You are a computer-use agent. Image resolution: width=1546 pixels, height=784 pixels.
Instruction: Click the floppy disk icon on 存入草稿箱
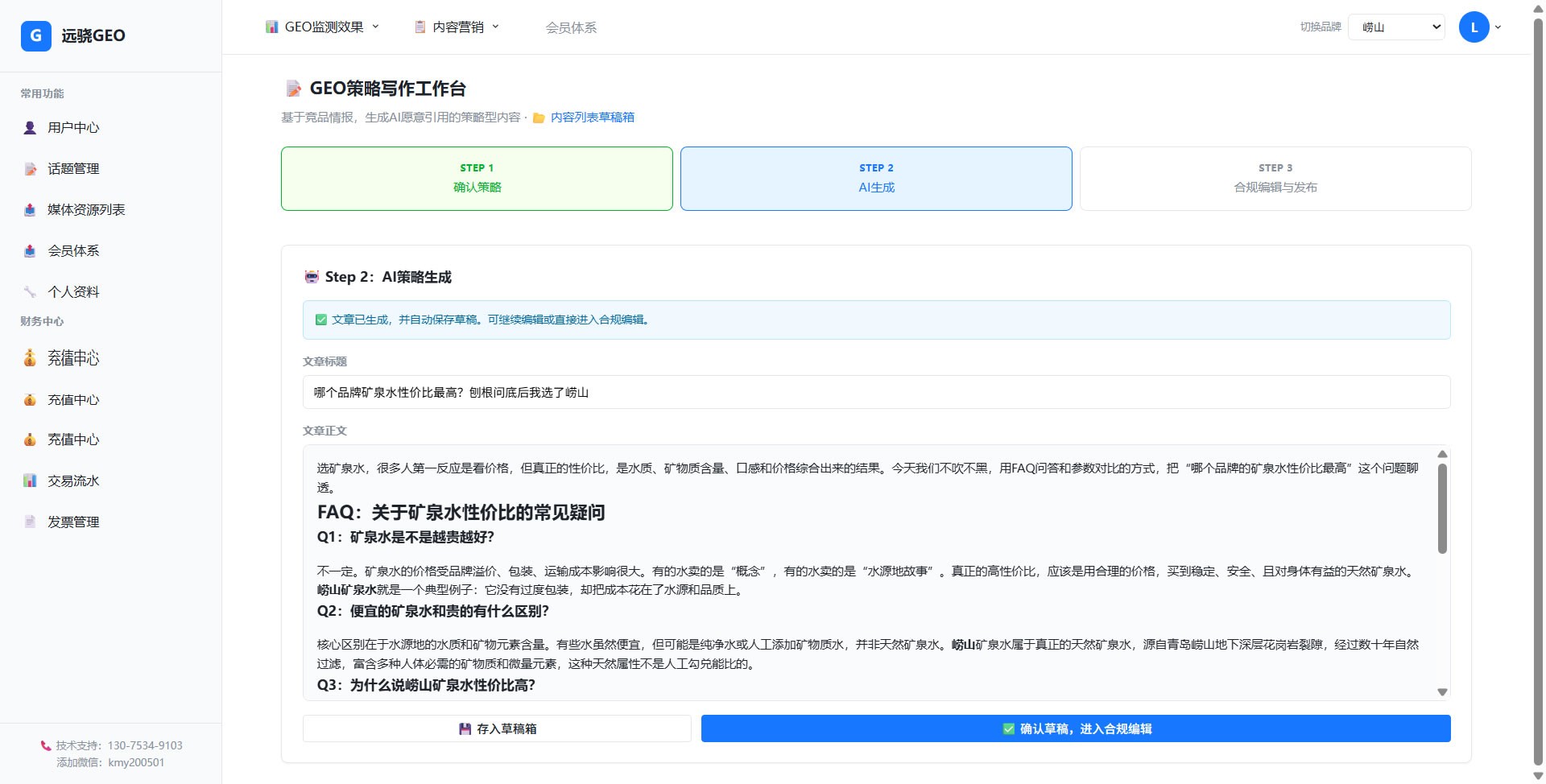pos(465,728)
